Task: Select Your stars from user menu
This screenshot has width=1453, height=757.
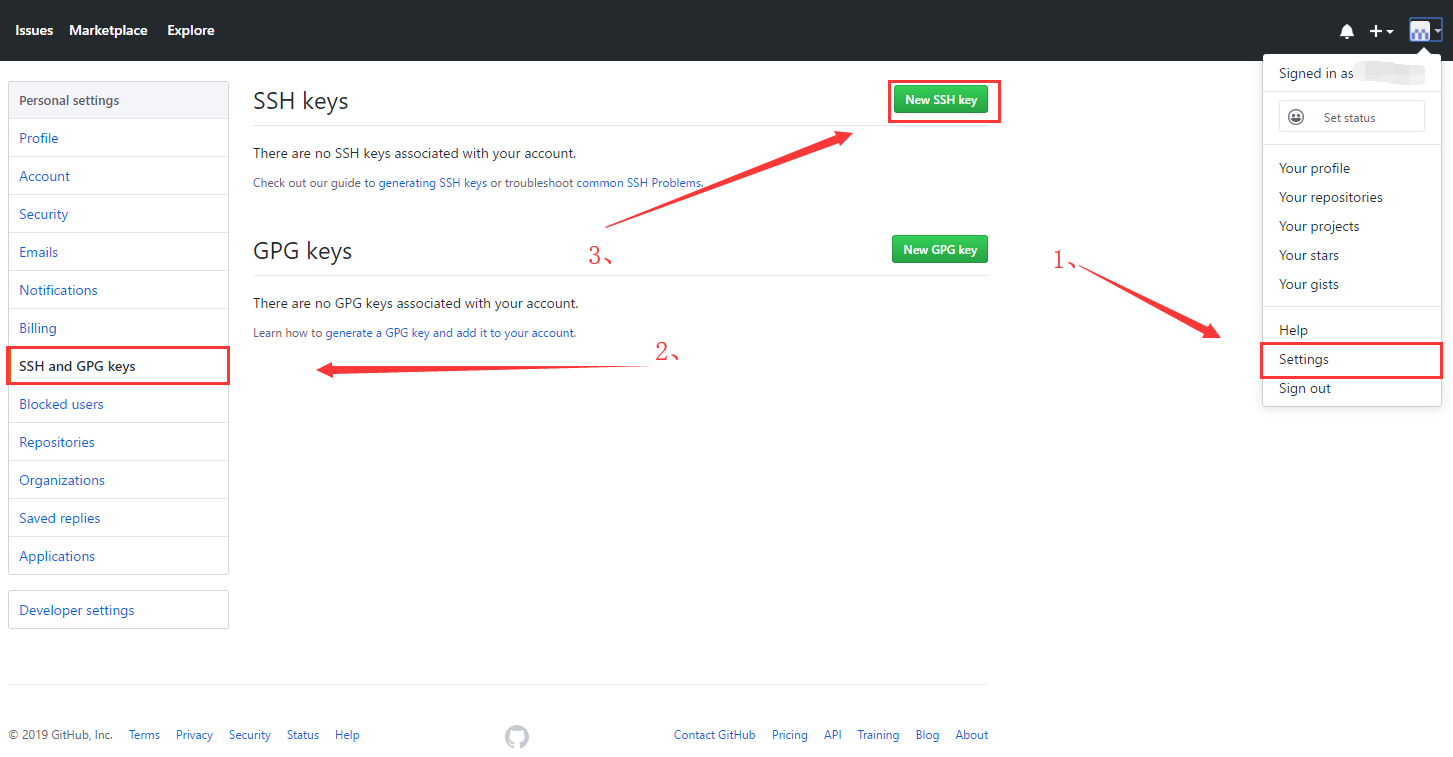Action: [x=1309, y=255]
